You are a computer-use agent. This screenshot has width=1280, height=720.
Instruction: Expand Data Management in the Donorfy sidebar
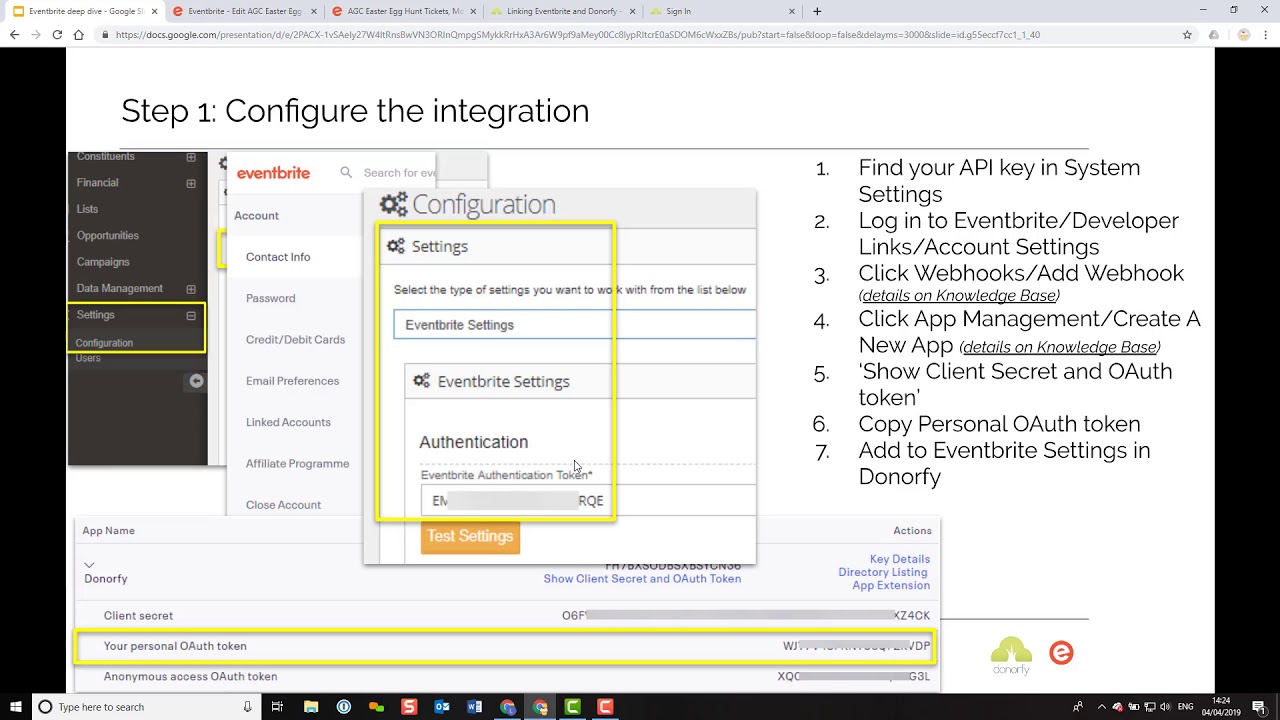pos(191,289)
